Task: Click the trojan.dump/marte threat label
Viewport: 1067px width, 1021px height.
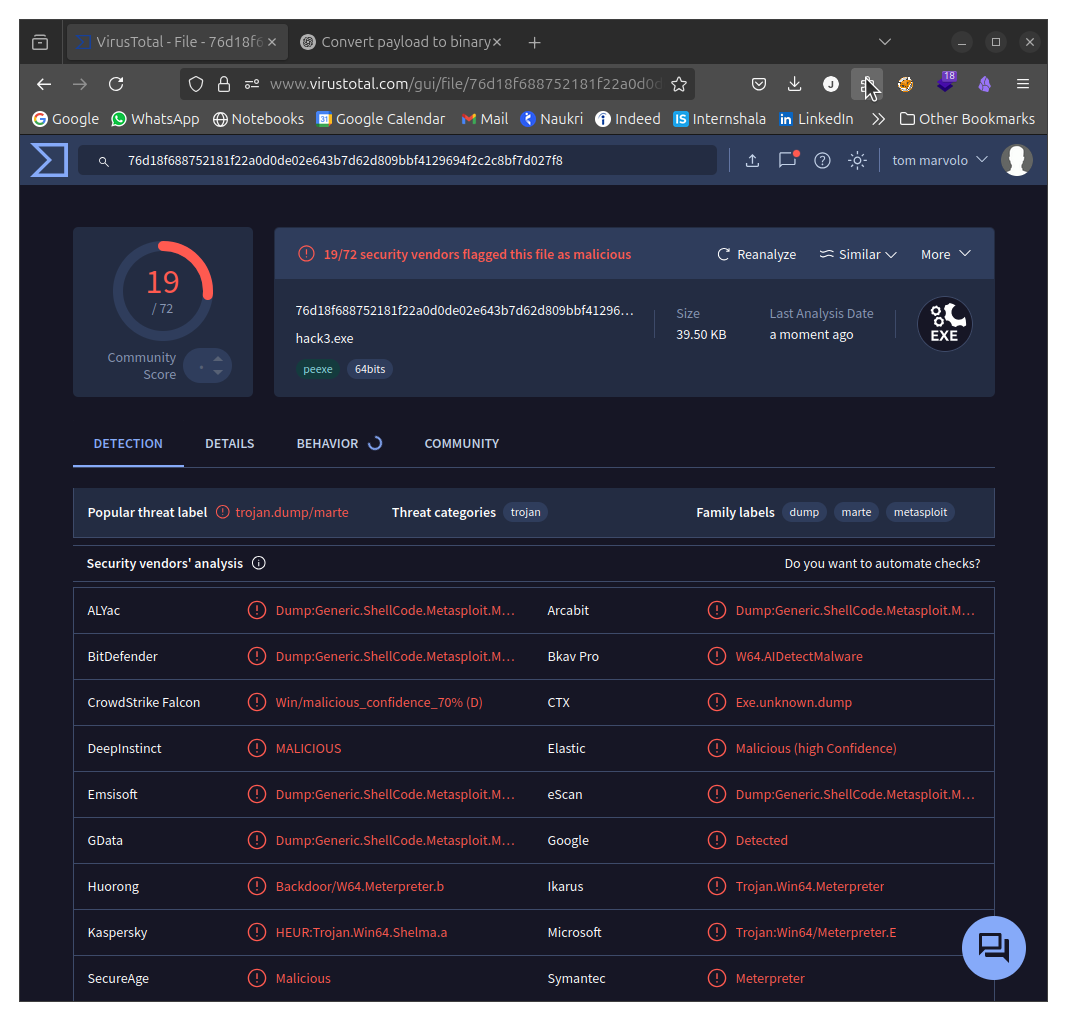Action: pos(291,513)
